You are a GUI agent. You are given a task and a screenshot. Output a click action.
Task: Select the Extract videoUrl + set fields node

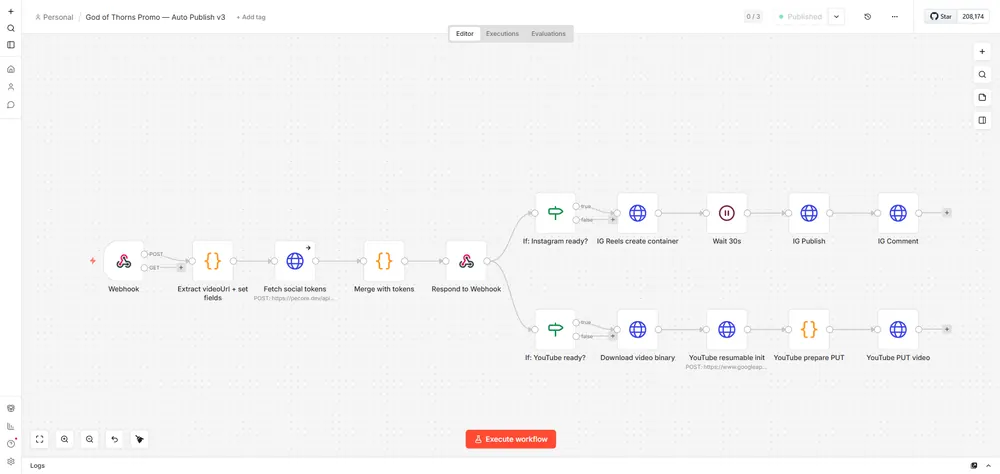(x=213, y=261)
